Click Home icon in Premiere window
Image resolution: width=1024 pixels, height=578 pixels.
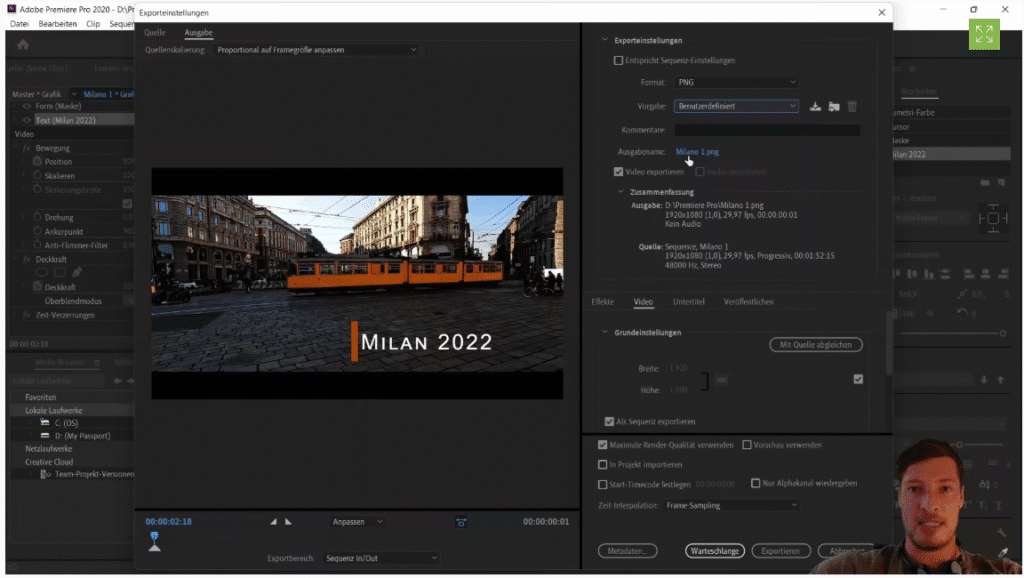pos(23,44)
